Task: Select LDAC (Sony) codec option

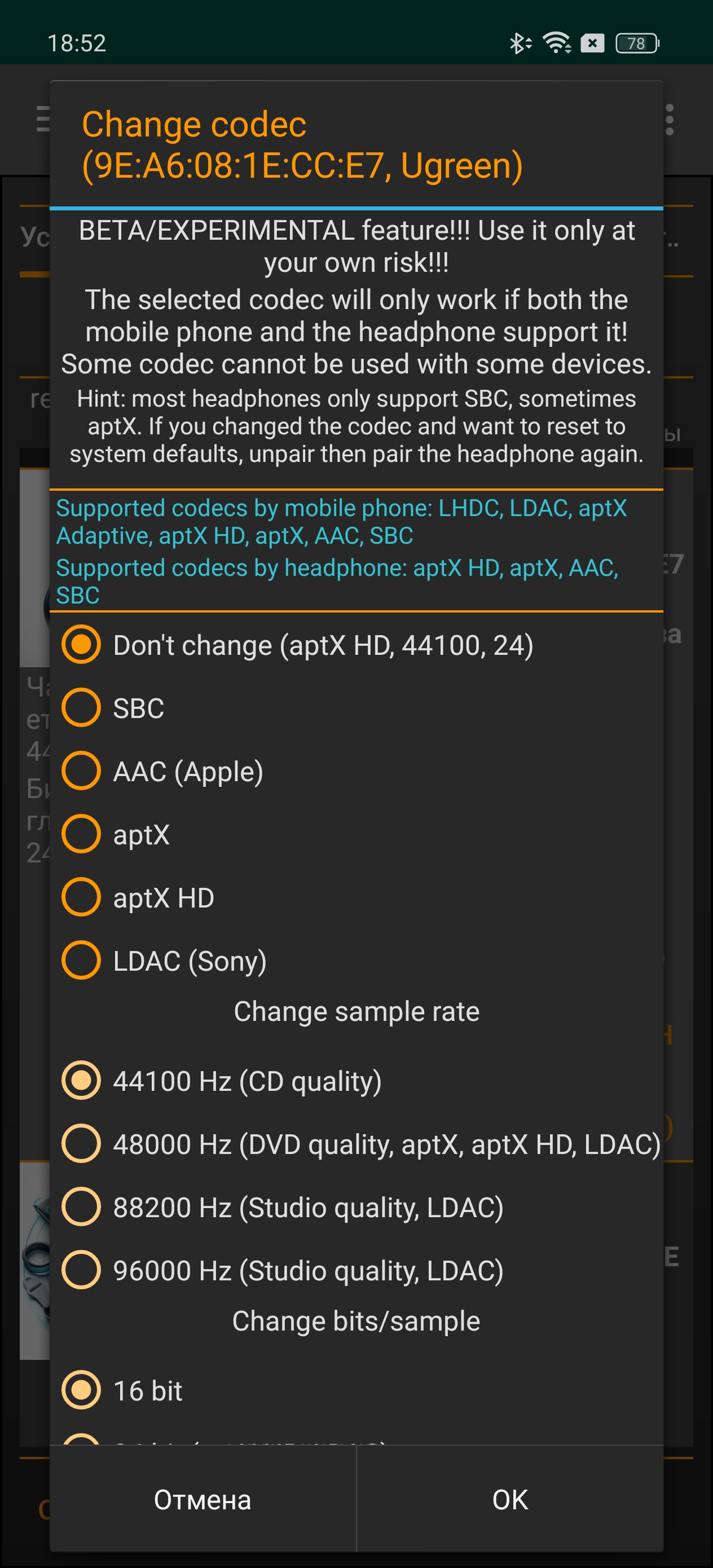Action: [x=81, y=961]
